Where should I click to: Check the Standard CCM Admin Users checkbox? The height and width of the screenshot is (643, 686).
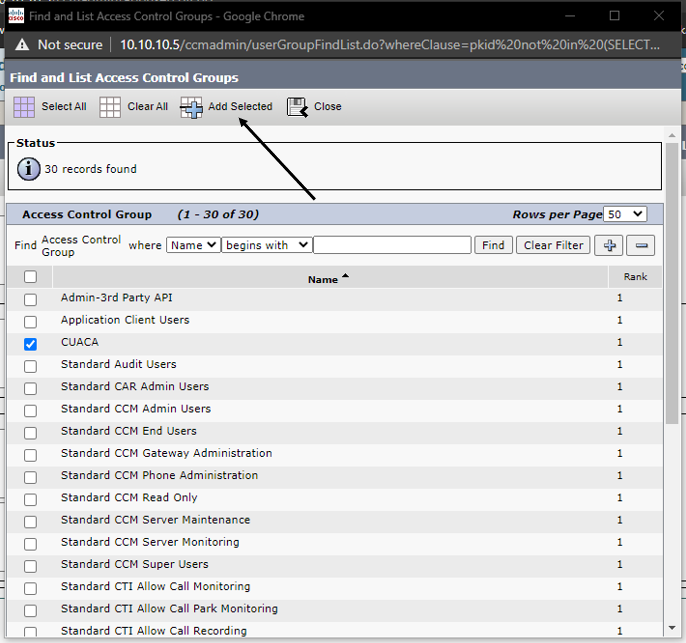[30, 411]
